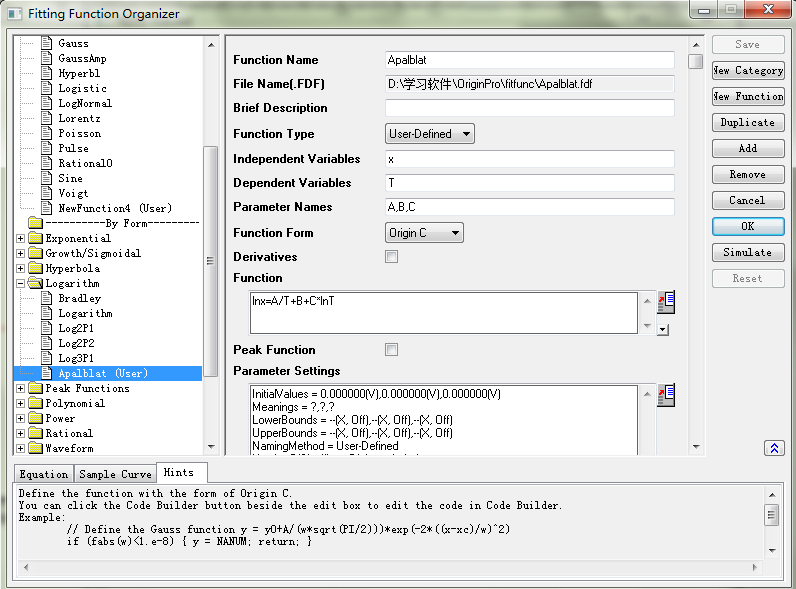This screenshot has height=589, width=796.
Task: Select the Bradley function under Logarithm
Action: pyautogui.click(x=80, y=299)
